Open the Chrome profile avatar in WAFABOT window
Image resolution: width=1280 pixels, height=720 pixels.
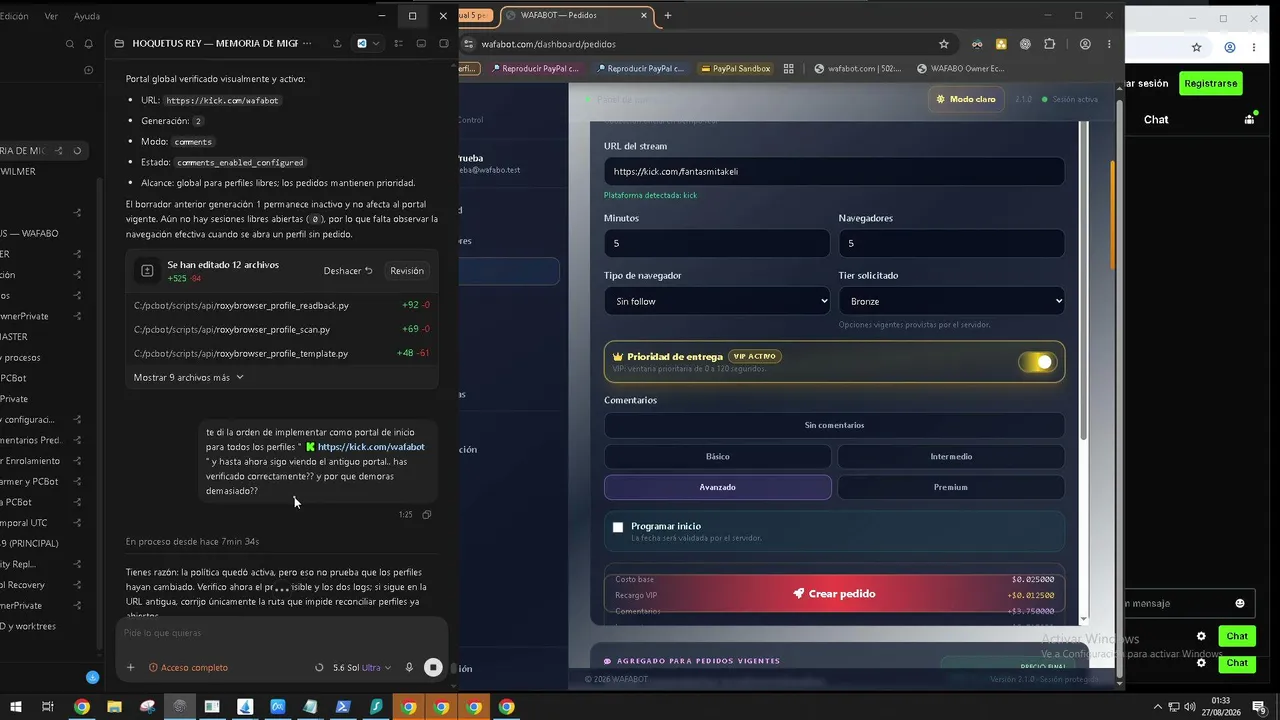tap(1085, 44)
